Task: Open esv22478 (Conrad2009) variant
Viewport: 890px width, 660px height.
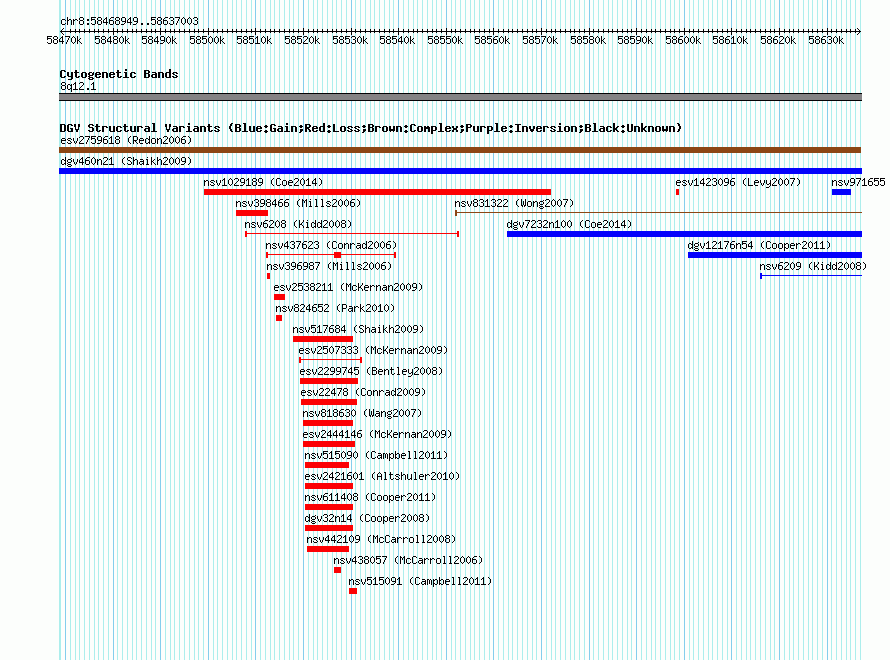Action: [363, 392]
